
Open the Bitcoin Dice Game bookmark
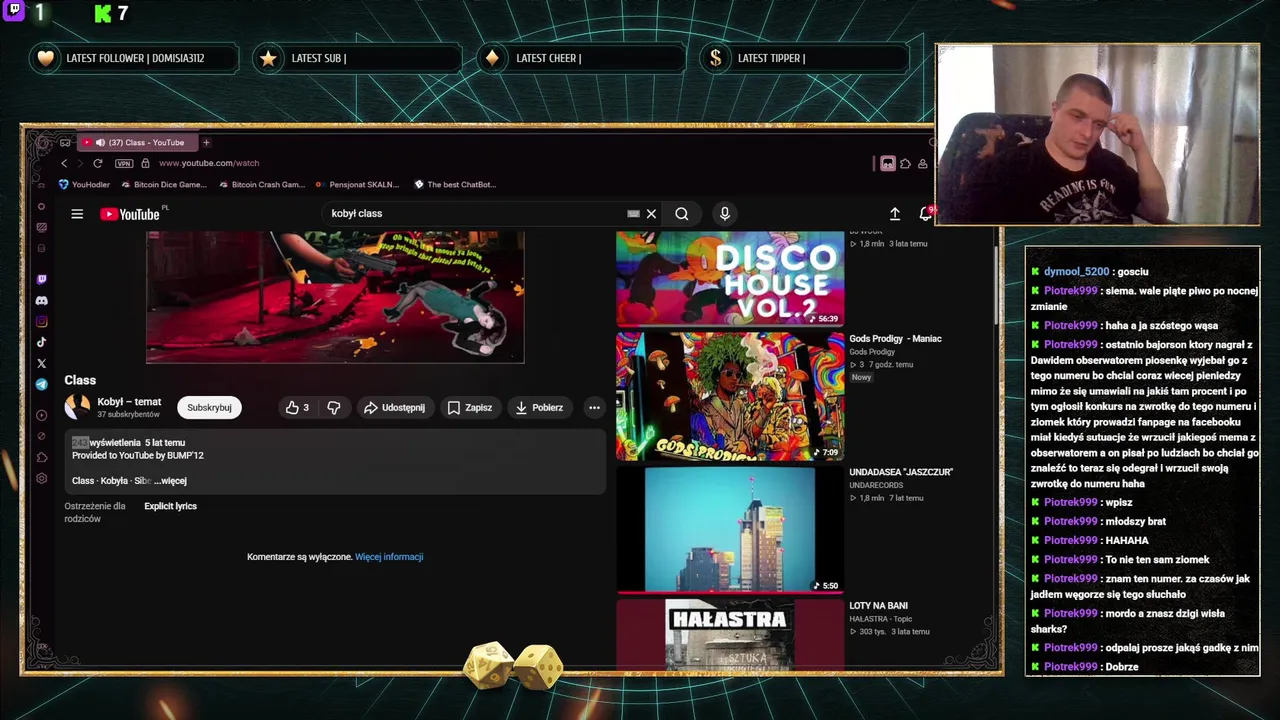tap(163, 184)
